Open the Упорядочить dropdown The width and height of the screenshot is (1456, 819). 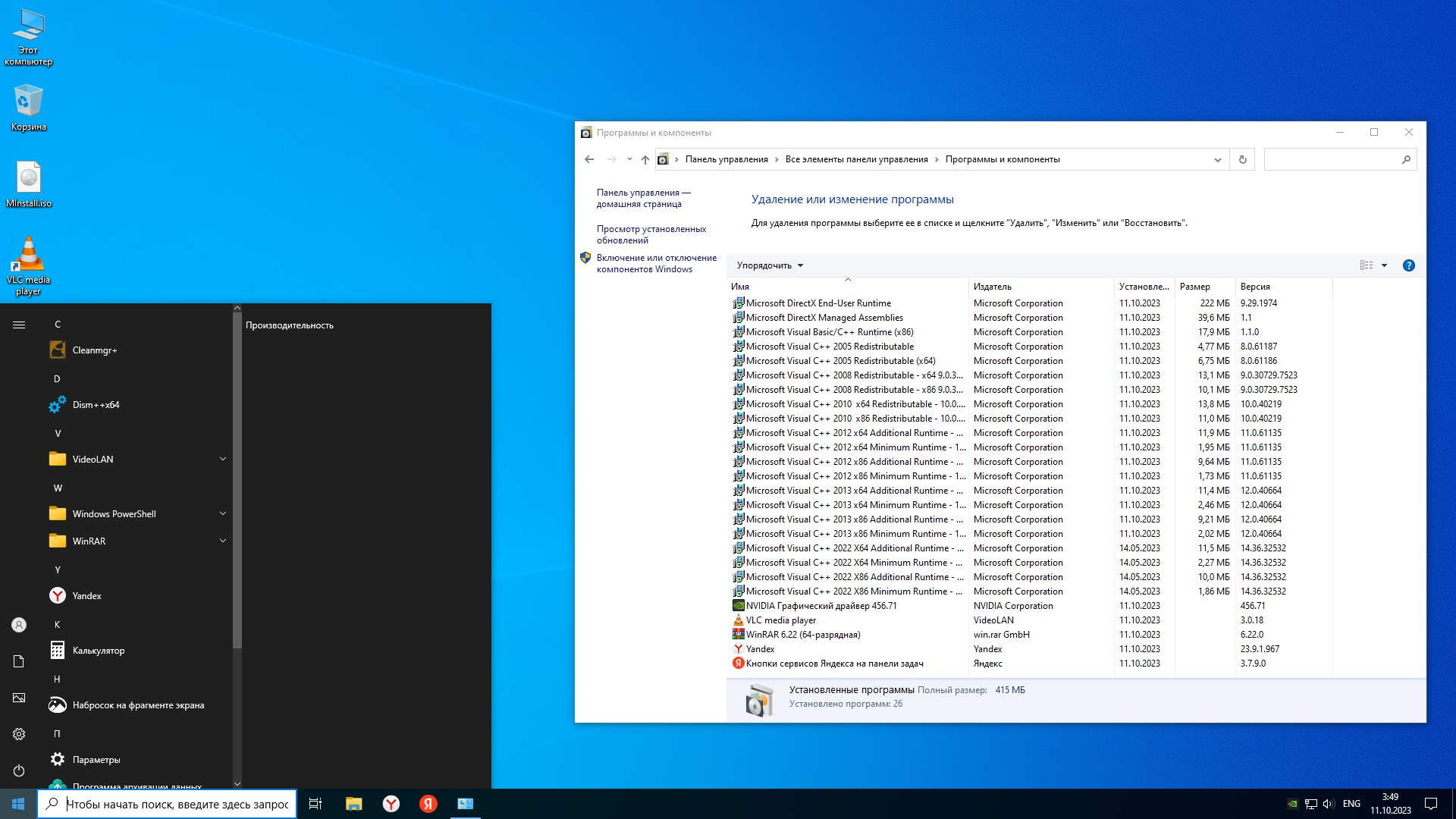pos(770,265)
